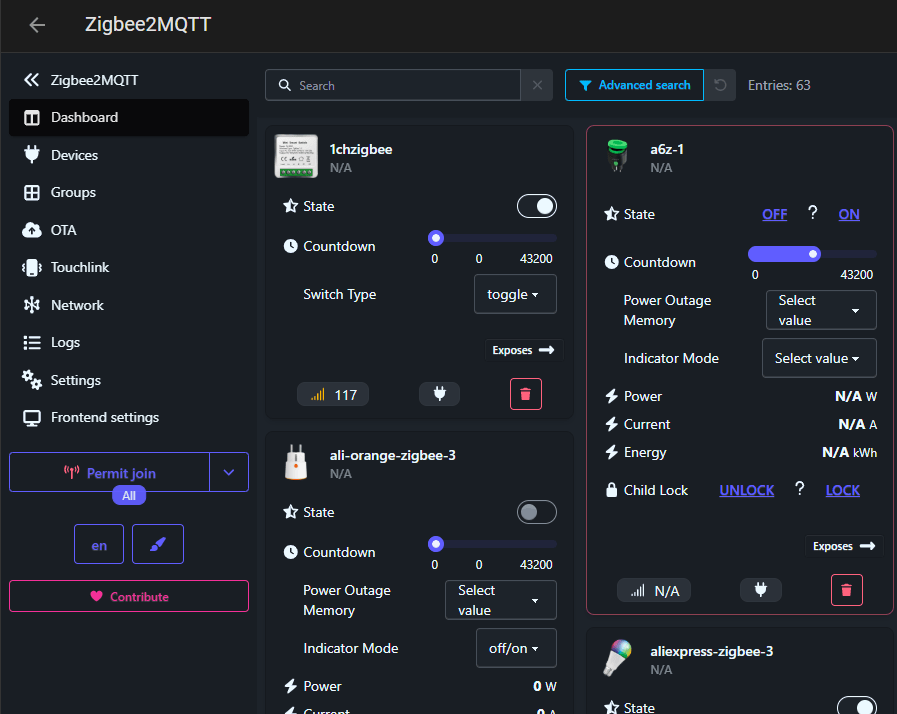Turn on the ali-orange-zigbee-3 State switch
The height and width of the screenshot is (714, 897).
(536, 512)
